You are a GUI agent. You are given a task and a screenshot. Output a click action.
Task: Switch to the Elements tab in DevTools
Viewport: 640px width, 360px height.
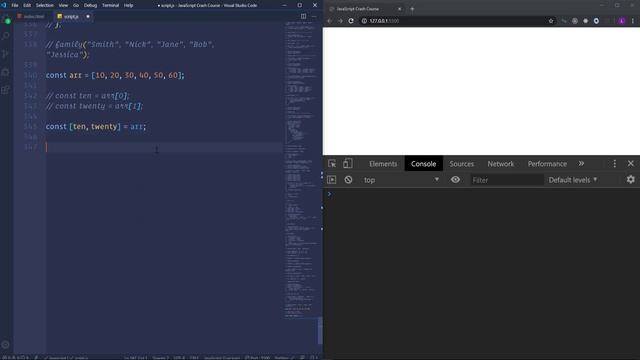click(383, 164)
